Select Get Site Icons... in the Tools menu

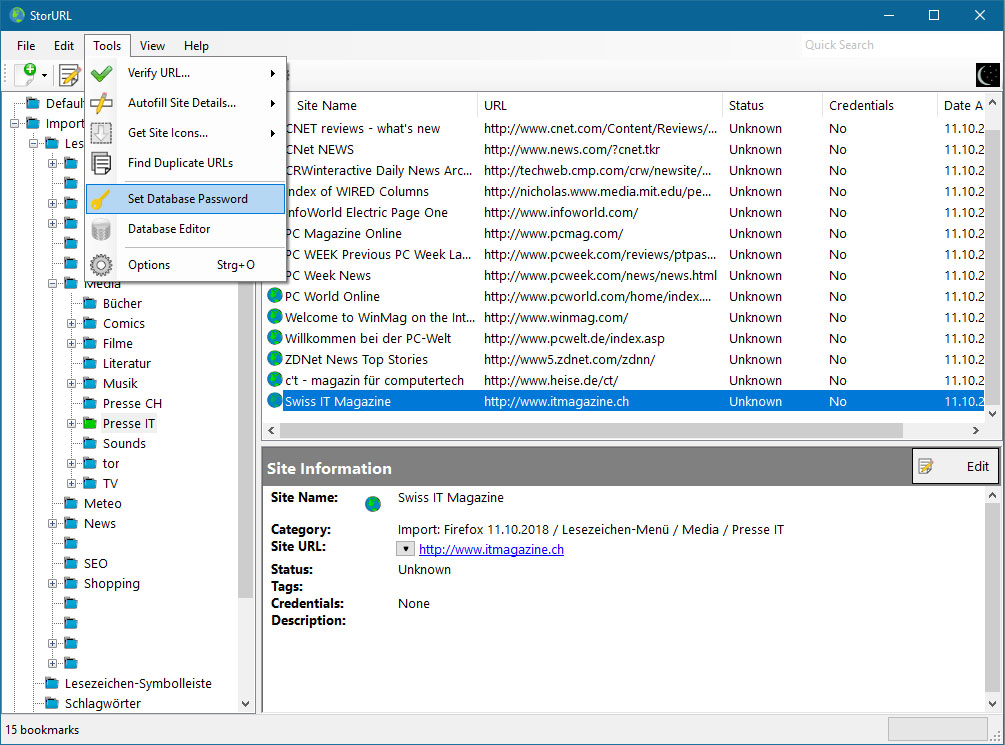click(x=185, y=133)
